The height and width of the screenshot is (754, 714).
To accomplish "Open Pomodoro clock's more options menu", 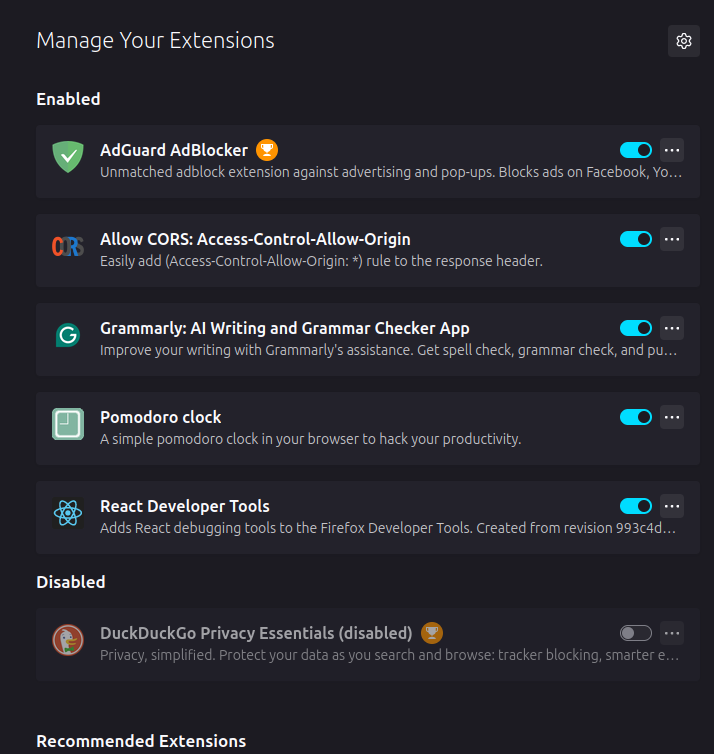I will [672, 417].
